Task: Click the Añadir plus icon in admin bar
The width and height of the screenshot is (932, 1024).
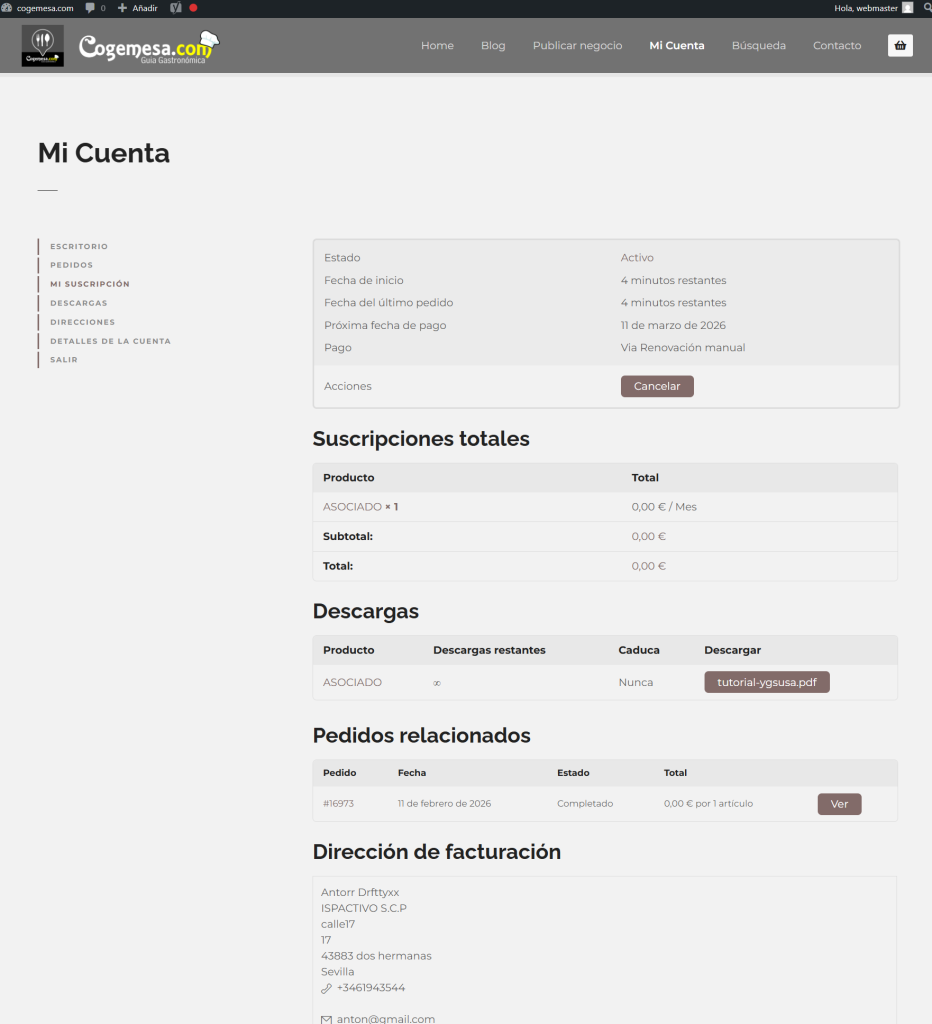Action: coord(122,8)
